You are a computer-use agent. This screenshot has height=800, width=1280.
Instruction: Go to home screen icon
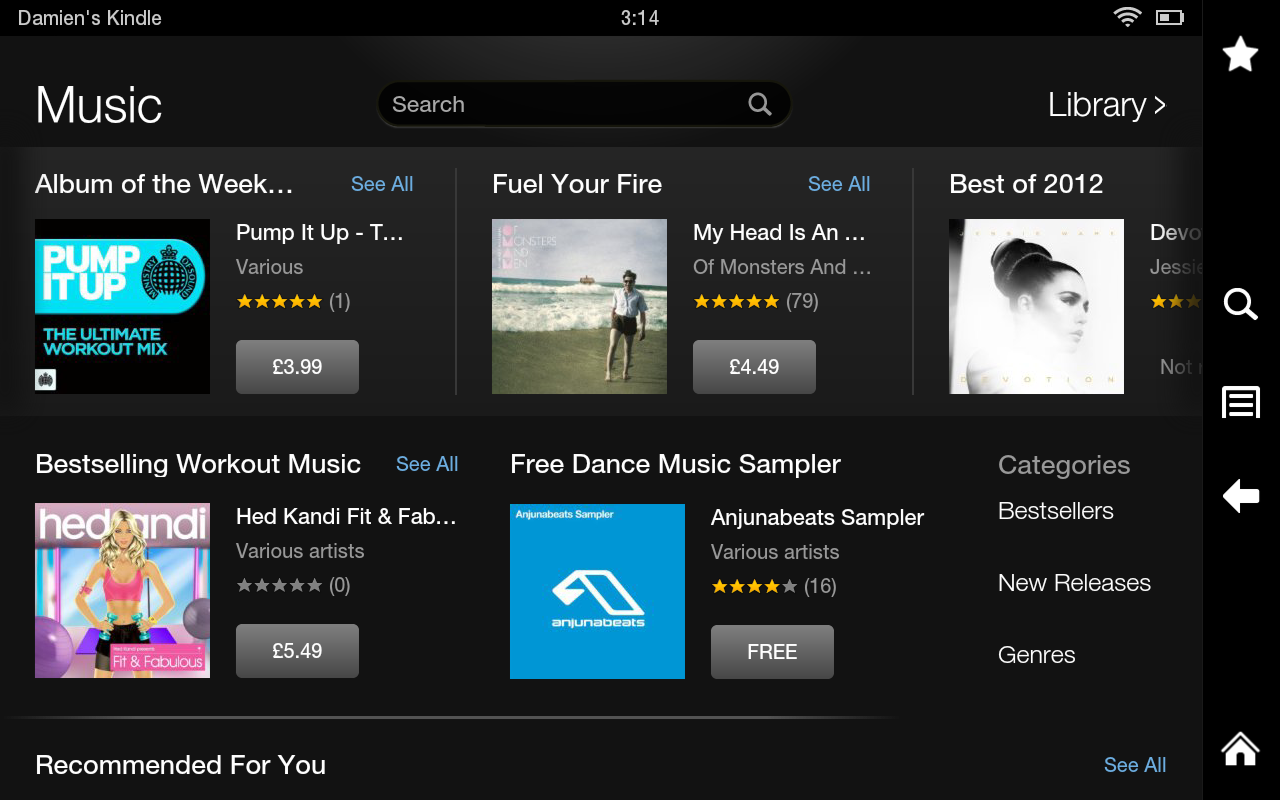point(1240,747)
